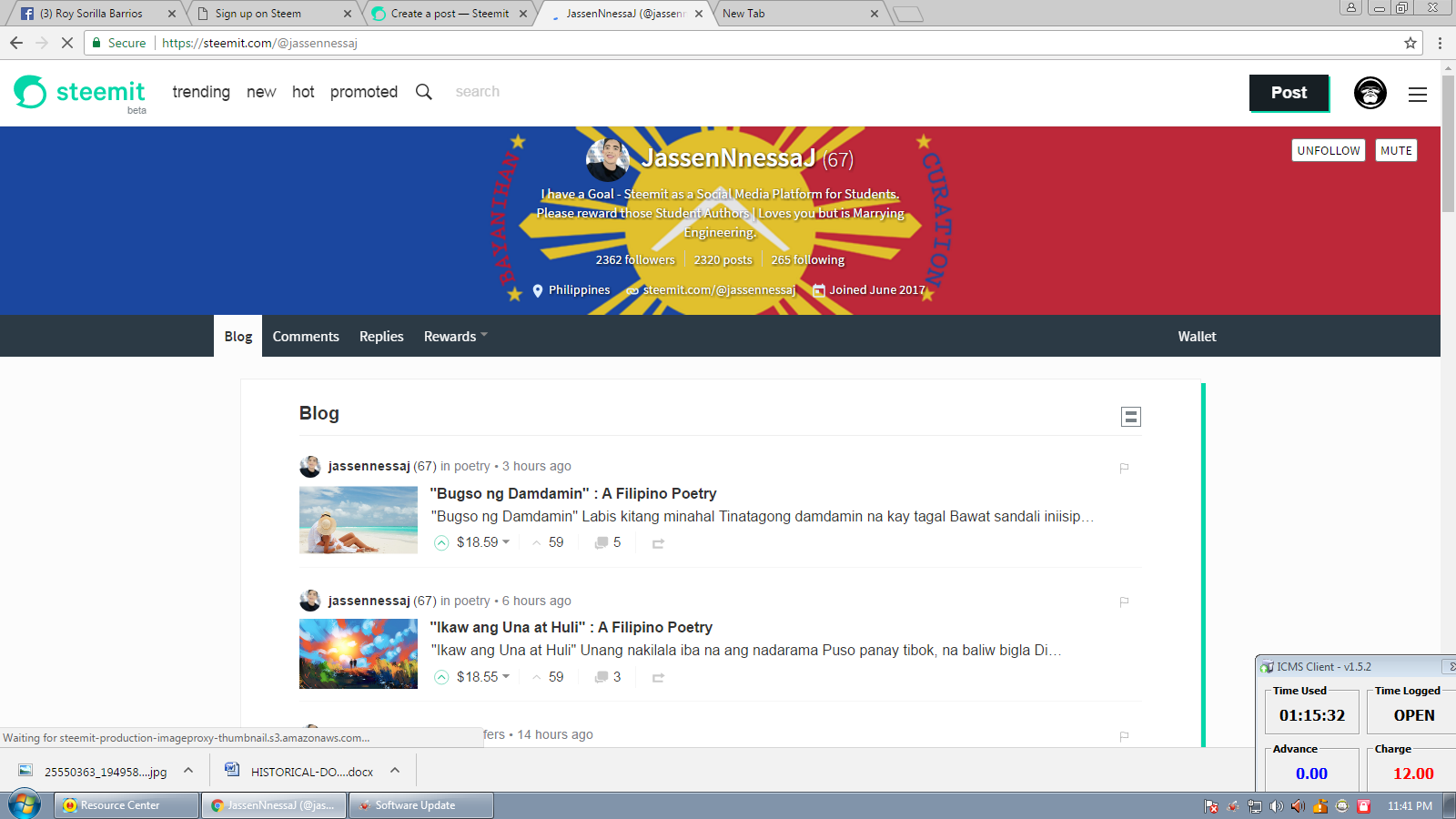This screenshot has height=819, width=1456.
Task: Expand options for HISTORICAL-DO docx download
Action: coord(395,771)
